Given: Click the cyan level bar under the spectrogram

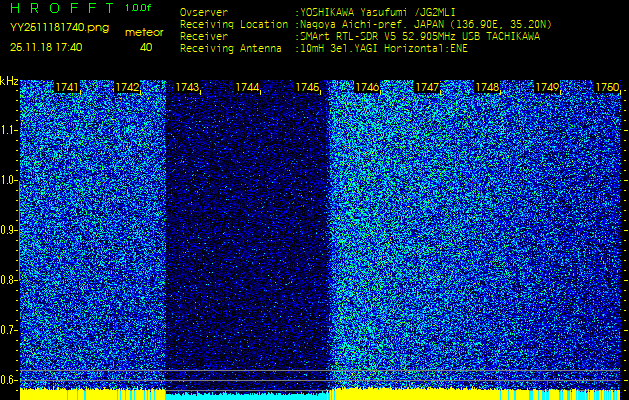Looking at the screenshot, I should tap(246, 396).
